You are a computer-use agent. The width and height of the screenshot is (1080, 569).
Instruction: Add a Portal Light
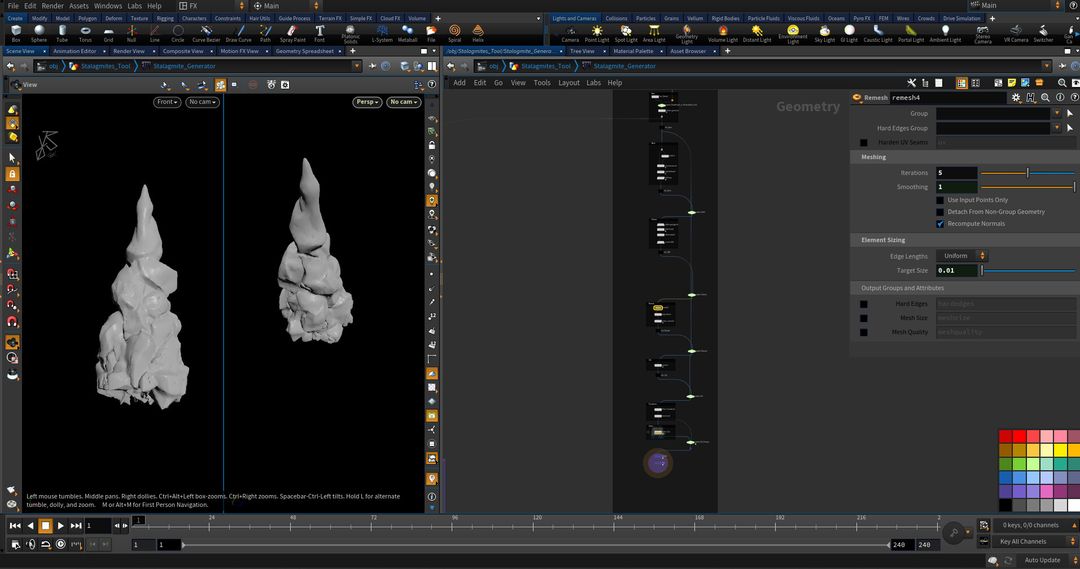(x=911, y=33)
